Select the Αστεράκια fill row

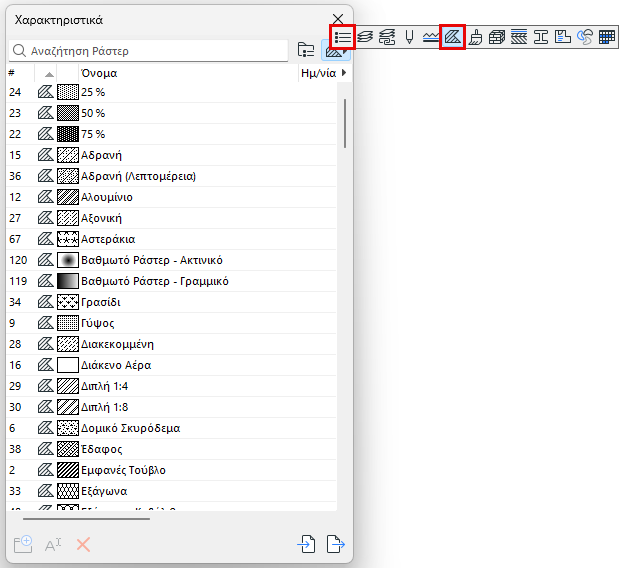171,239
